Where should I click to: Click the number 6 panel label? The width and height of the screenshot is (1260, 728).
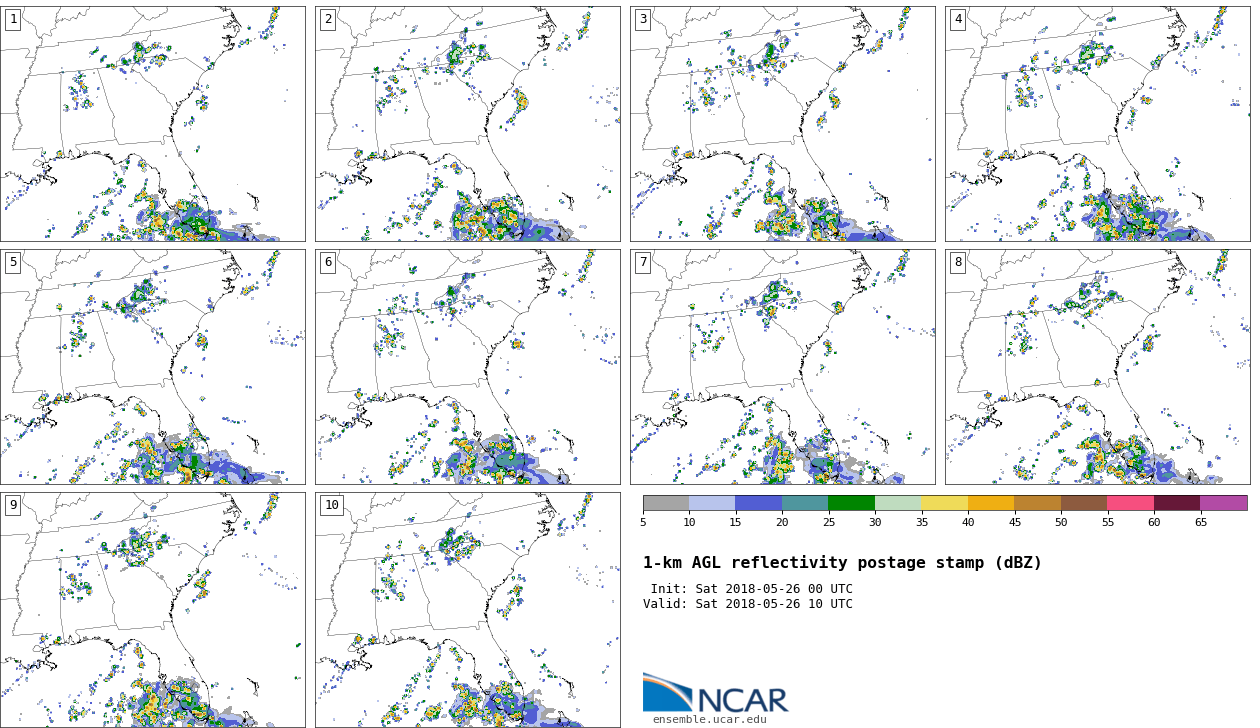(x=328, y=262)
